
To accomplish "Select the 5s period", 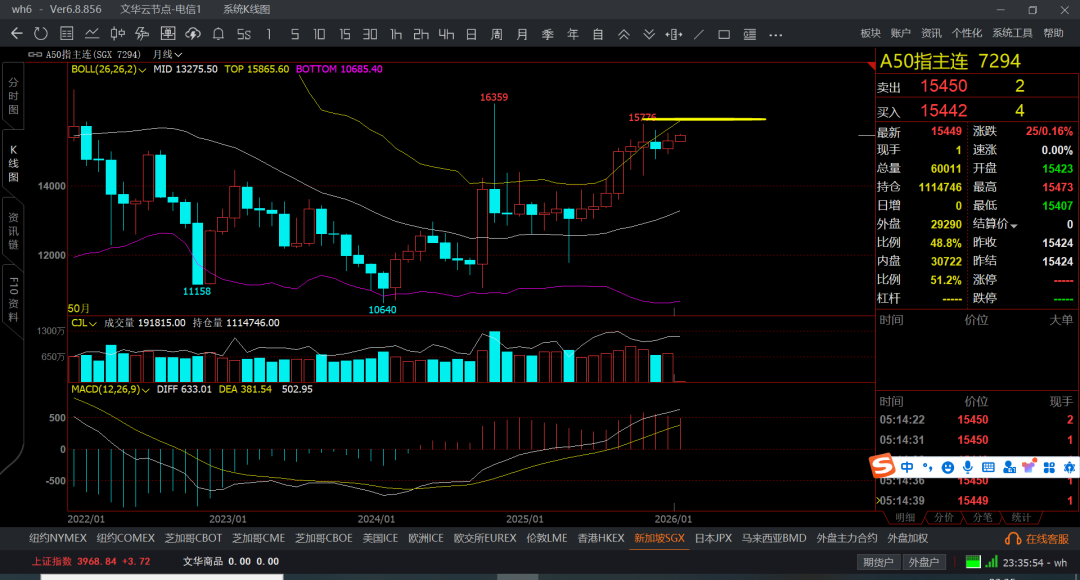I will [244, 34].
